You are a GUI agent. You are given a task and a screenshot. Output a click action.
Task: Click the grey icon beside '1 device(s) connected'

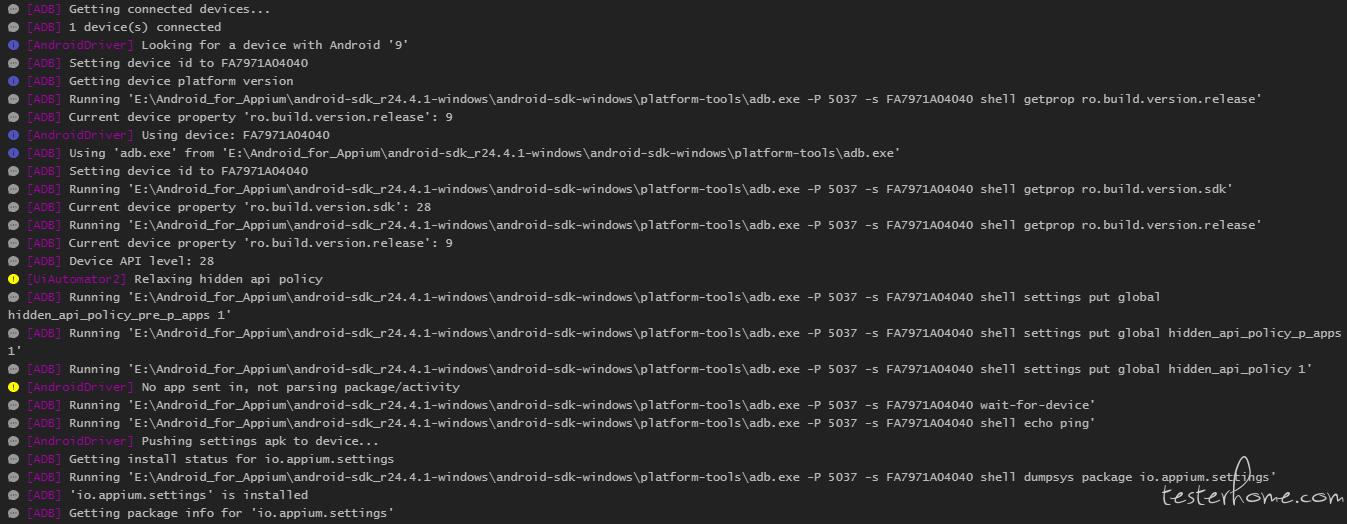[x=13, y=27]
